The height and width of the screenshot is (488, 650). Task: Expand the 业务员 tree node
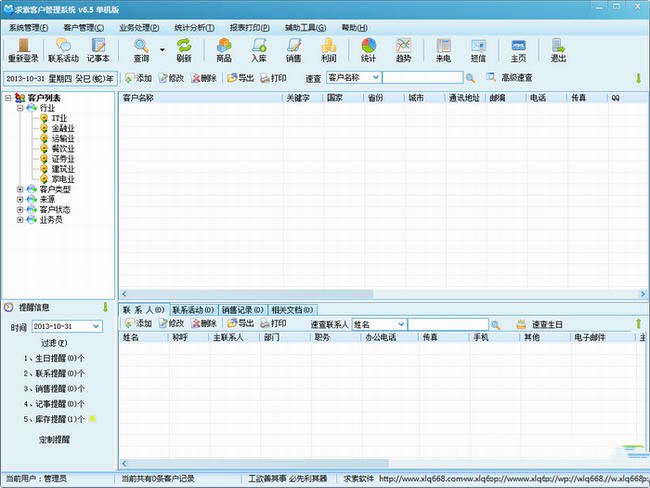[x=20, y=220]
